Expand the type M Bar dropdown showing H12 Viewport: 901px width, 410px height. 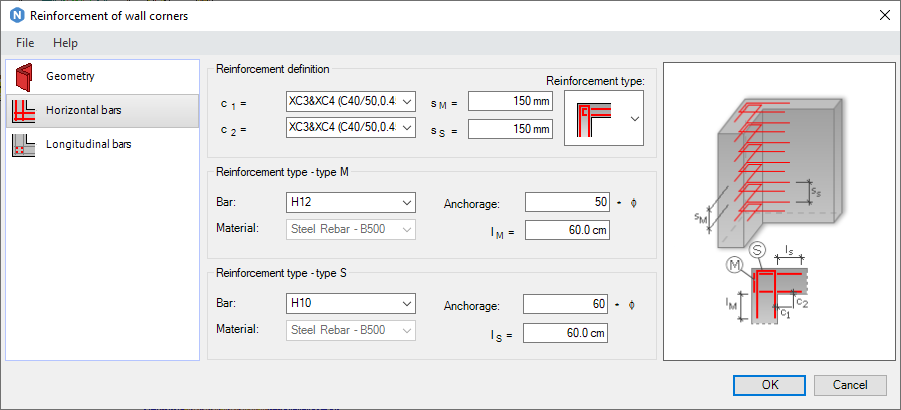click(x=406, y=202)
